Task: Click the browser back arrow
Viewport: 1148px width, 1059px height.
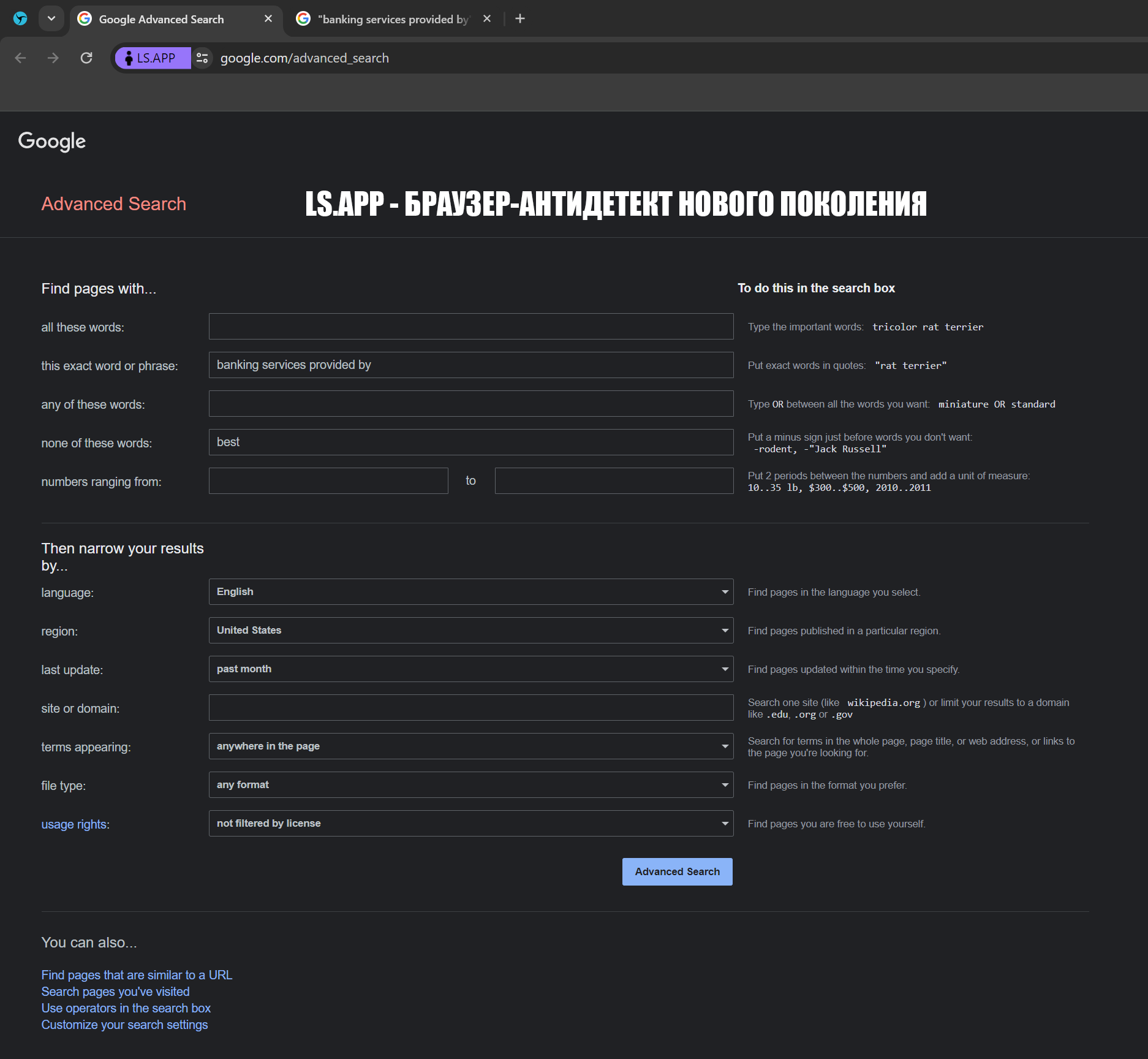Action: [20, 58]
